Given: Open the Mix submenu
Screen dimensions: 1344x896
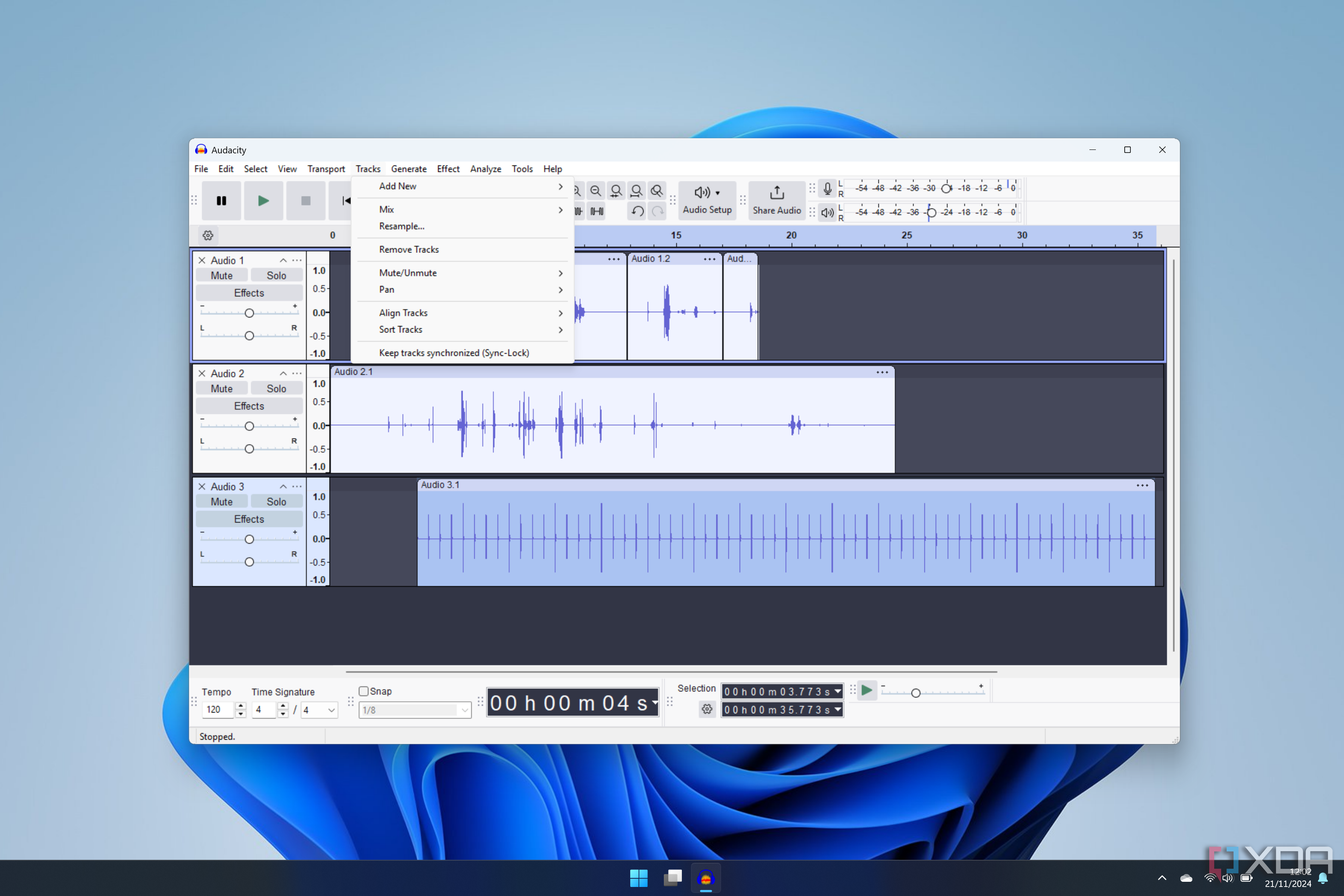Looking at the screenshot, I should click(x=465, y=209).
